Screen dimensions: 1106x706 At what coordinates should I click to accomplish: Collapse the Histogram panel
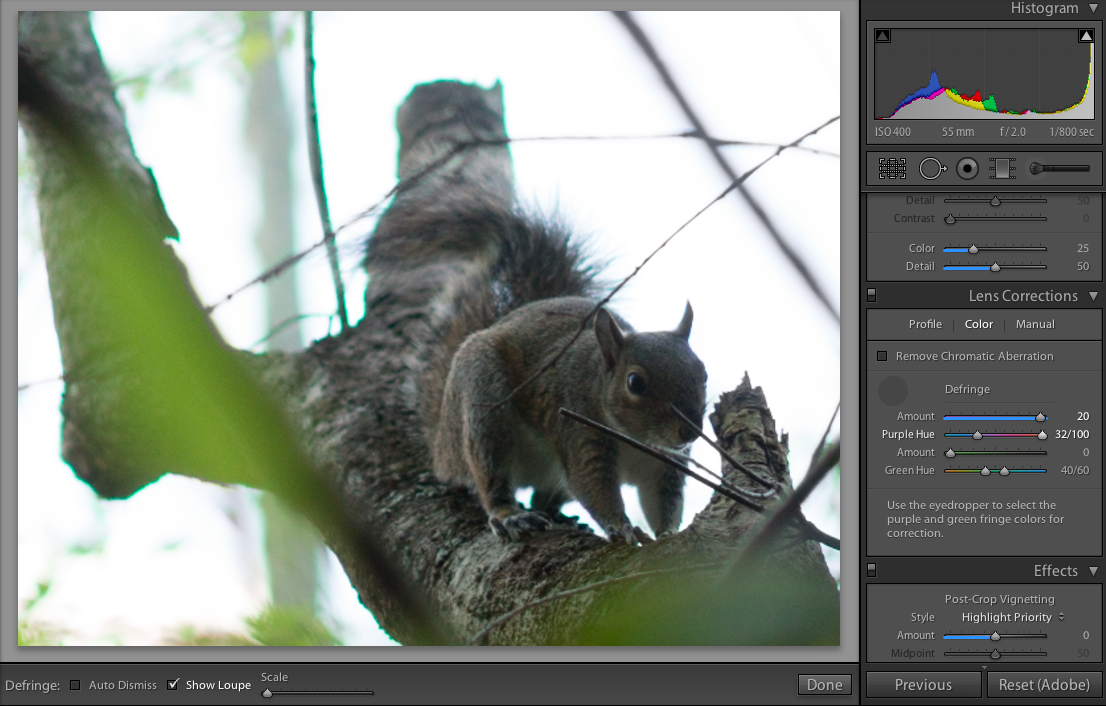(1092, 9)
